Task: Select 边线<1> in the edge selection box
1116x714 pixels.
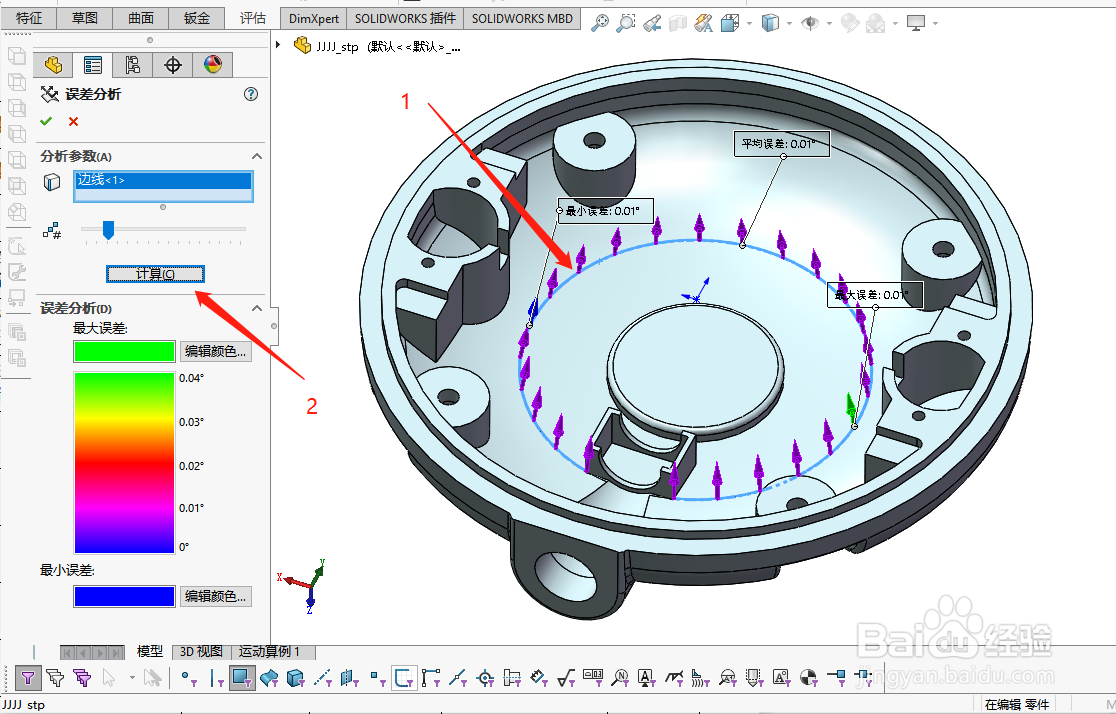Action: point(163,180)
